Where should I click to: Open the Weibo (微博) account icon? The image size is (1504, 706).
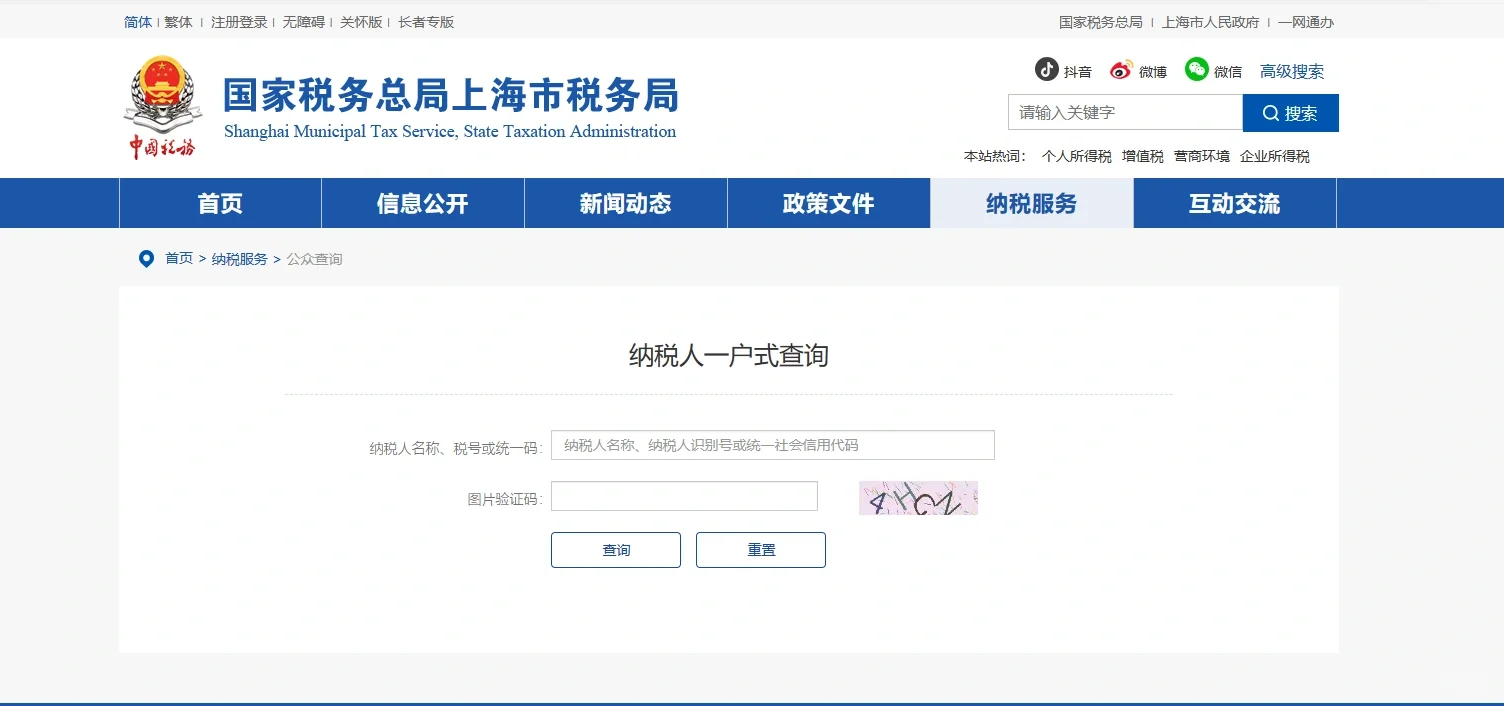point(1121,69)
